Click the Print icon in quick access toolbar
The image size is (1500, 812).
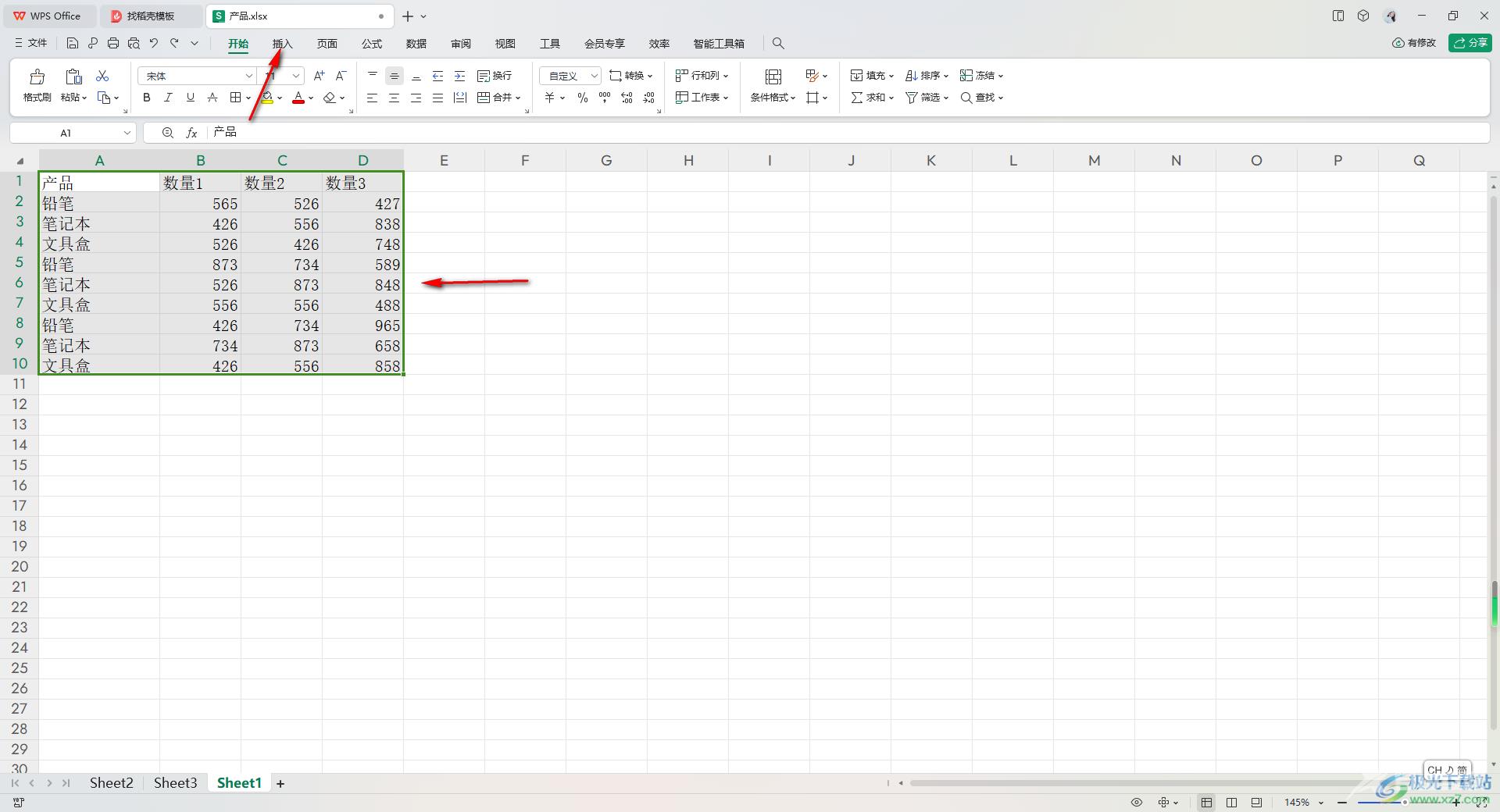coord(113,44)
